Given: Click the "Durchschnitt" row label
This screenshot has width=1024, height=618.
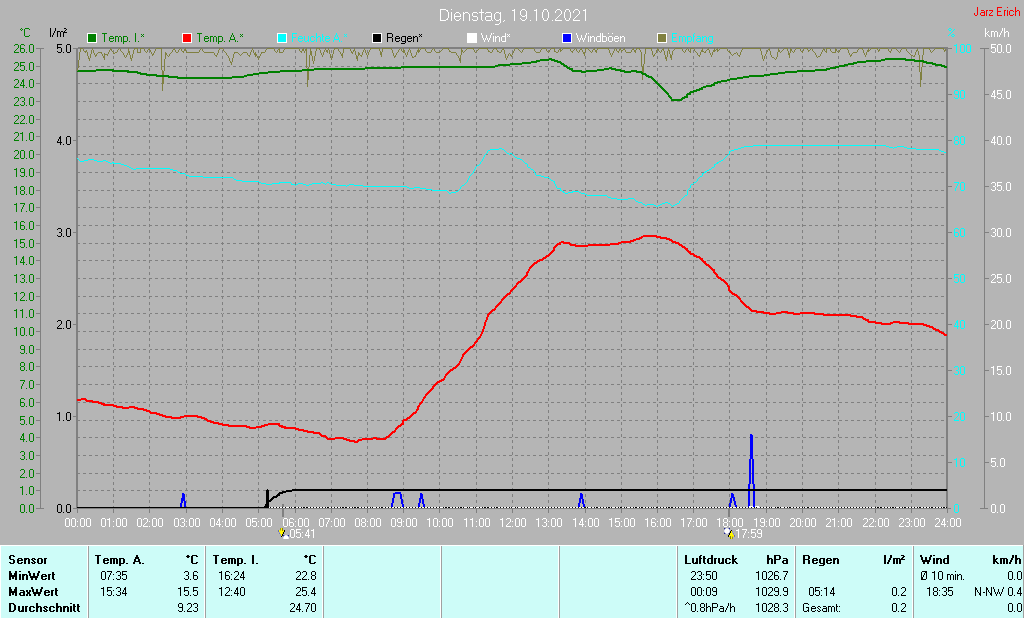Looking at the screenshot, I should [x=44, y=608].
